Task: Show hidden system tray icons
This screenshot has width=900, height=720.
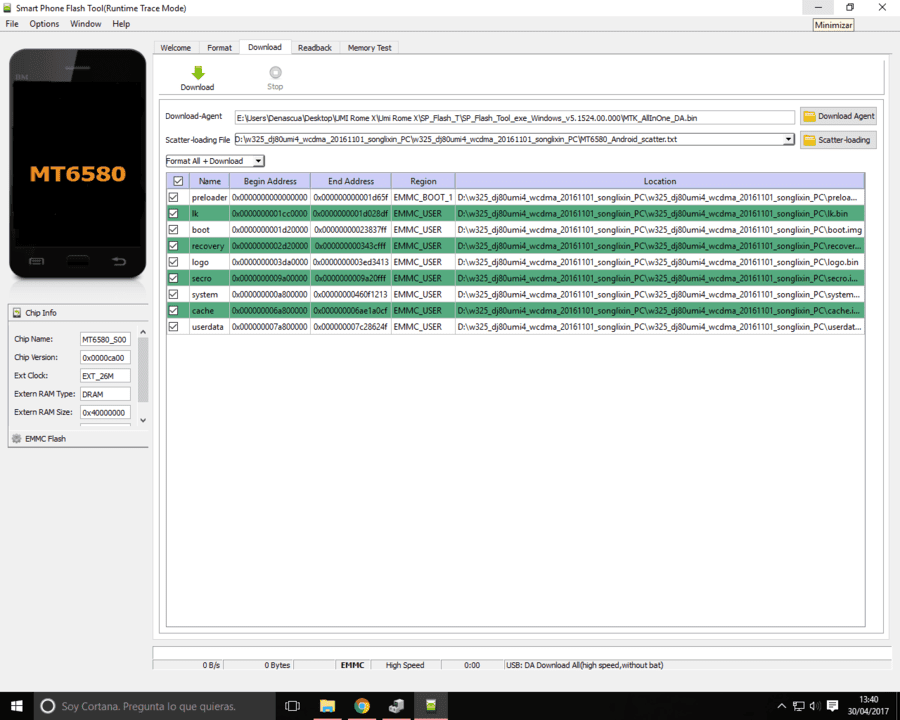Action: [x=781, y=706]
